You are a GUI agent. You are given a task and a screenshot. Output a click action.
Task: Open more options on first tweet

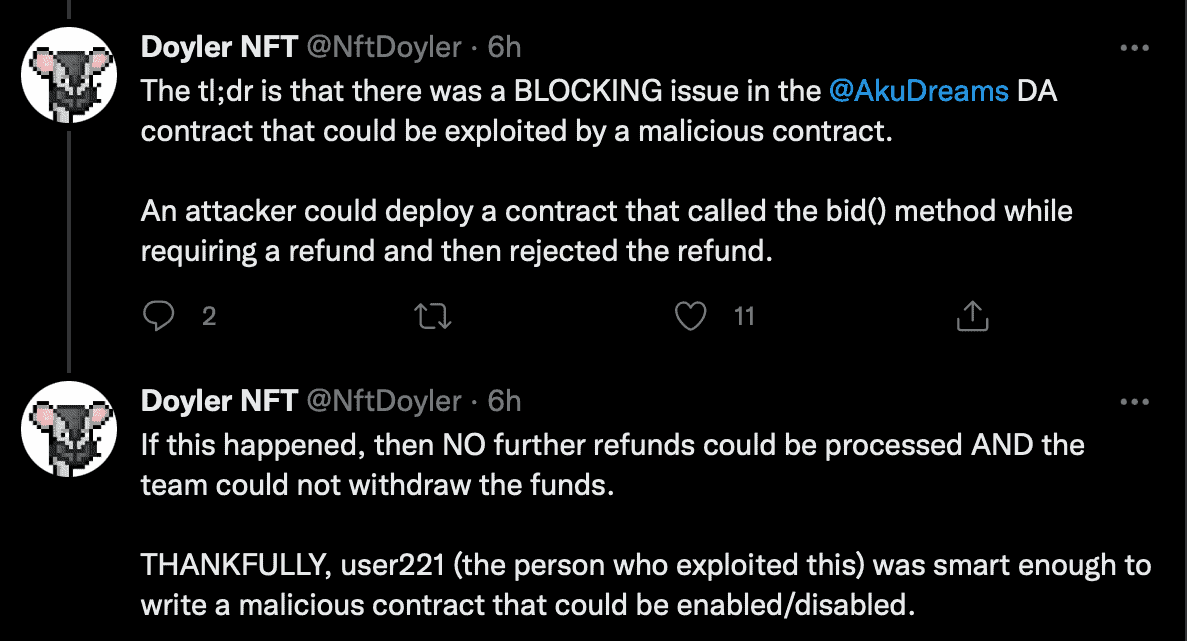pos(1134,48)
